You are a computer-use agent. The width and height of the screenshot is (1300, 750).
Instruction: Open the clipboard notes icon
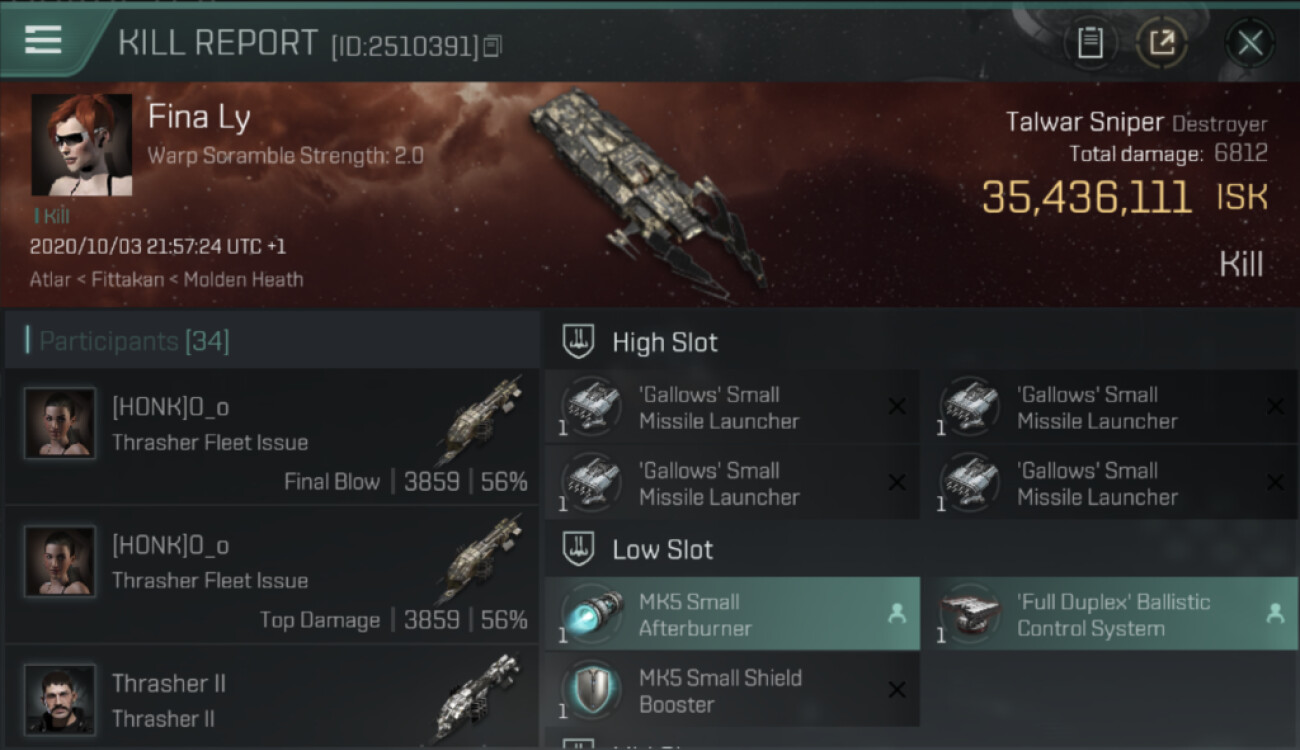click(x=1090, y=42)
